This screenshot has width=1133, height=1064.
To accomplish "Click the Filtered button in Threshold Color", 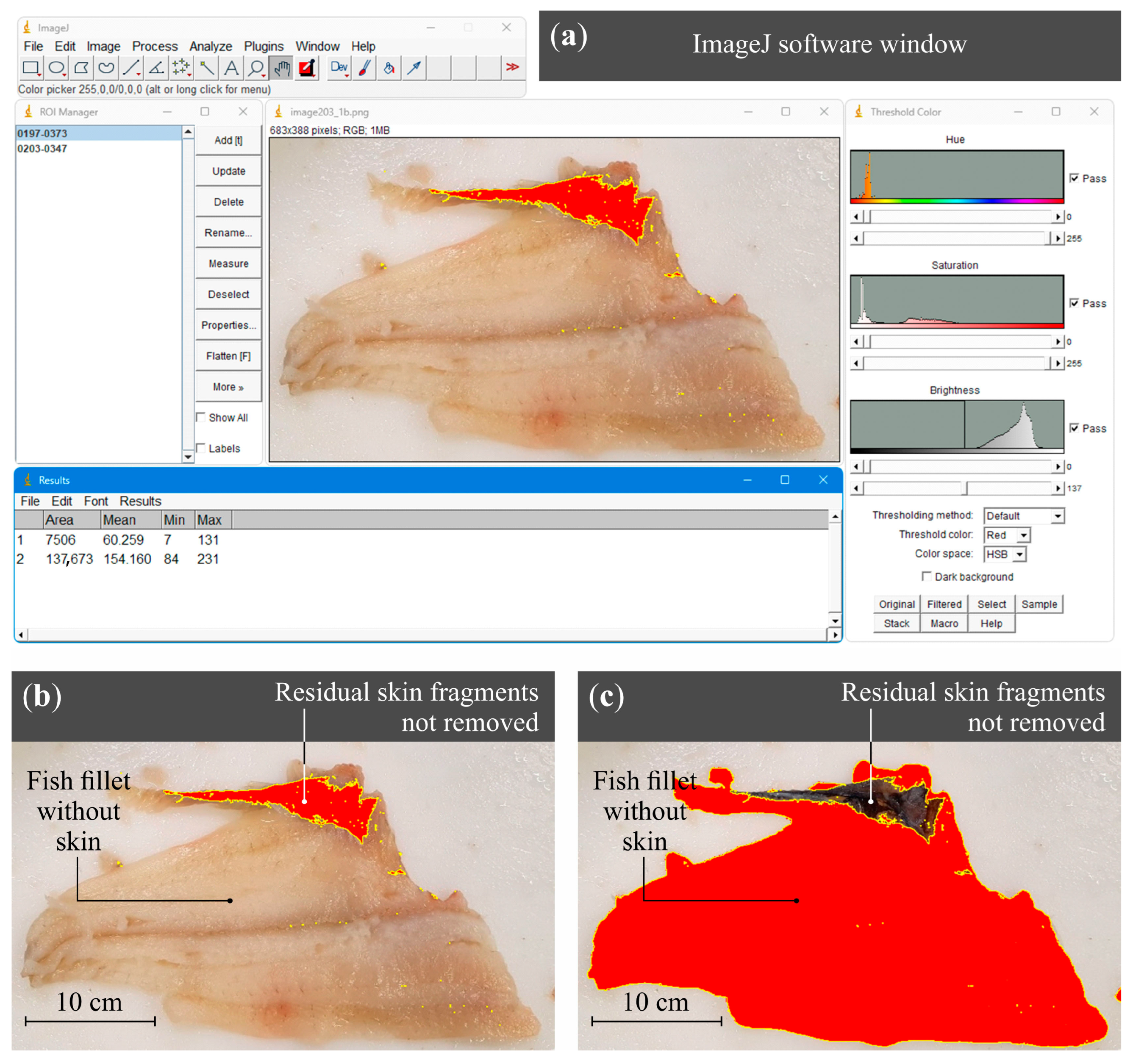I will point(944,604).
